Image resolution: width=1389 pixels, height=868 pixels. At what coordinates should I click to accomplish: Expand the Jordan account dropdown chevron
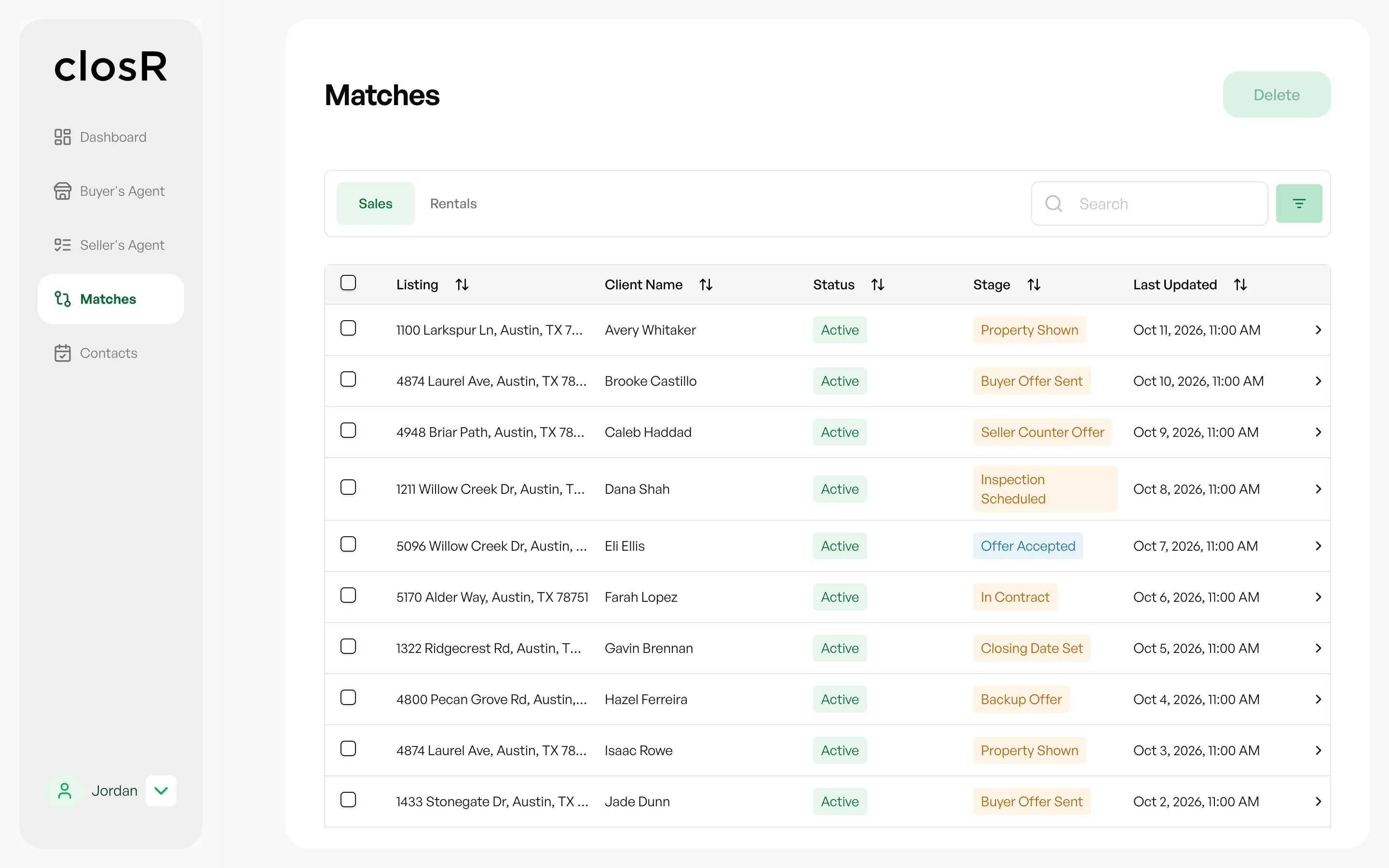click(x=161, y=791)
